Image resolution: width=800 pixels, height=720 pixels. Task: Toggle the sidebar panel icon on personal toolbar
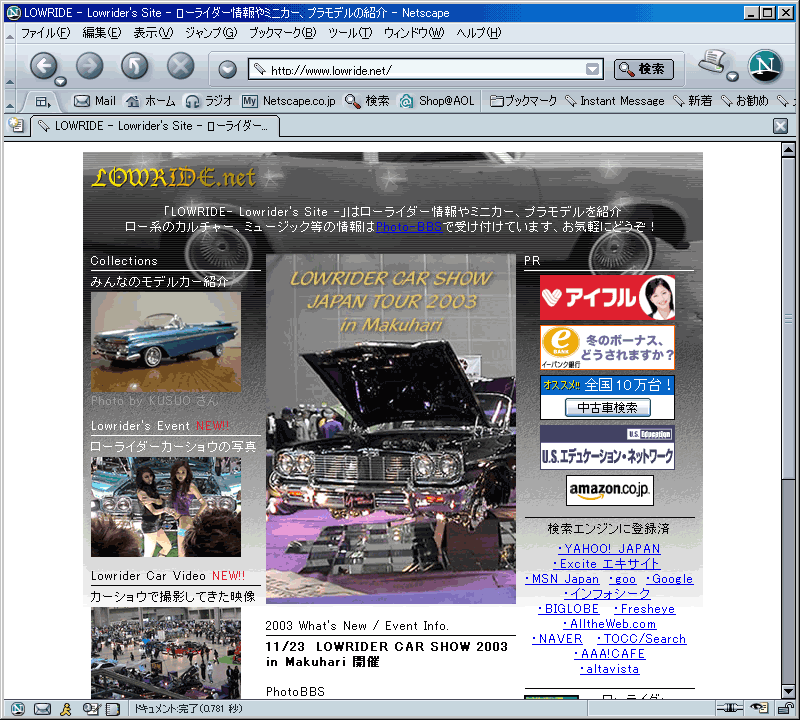click(x=43, y=102)
